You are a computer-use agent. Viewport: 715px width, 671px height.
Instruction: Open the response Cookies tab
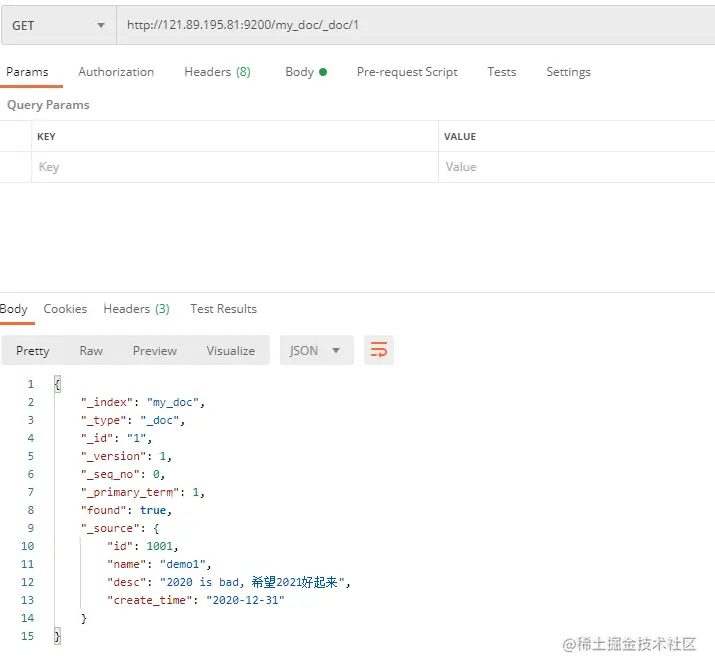point(65,309)
